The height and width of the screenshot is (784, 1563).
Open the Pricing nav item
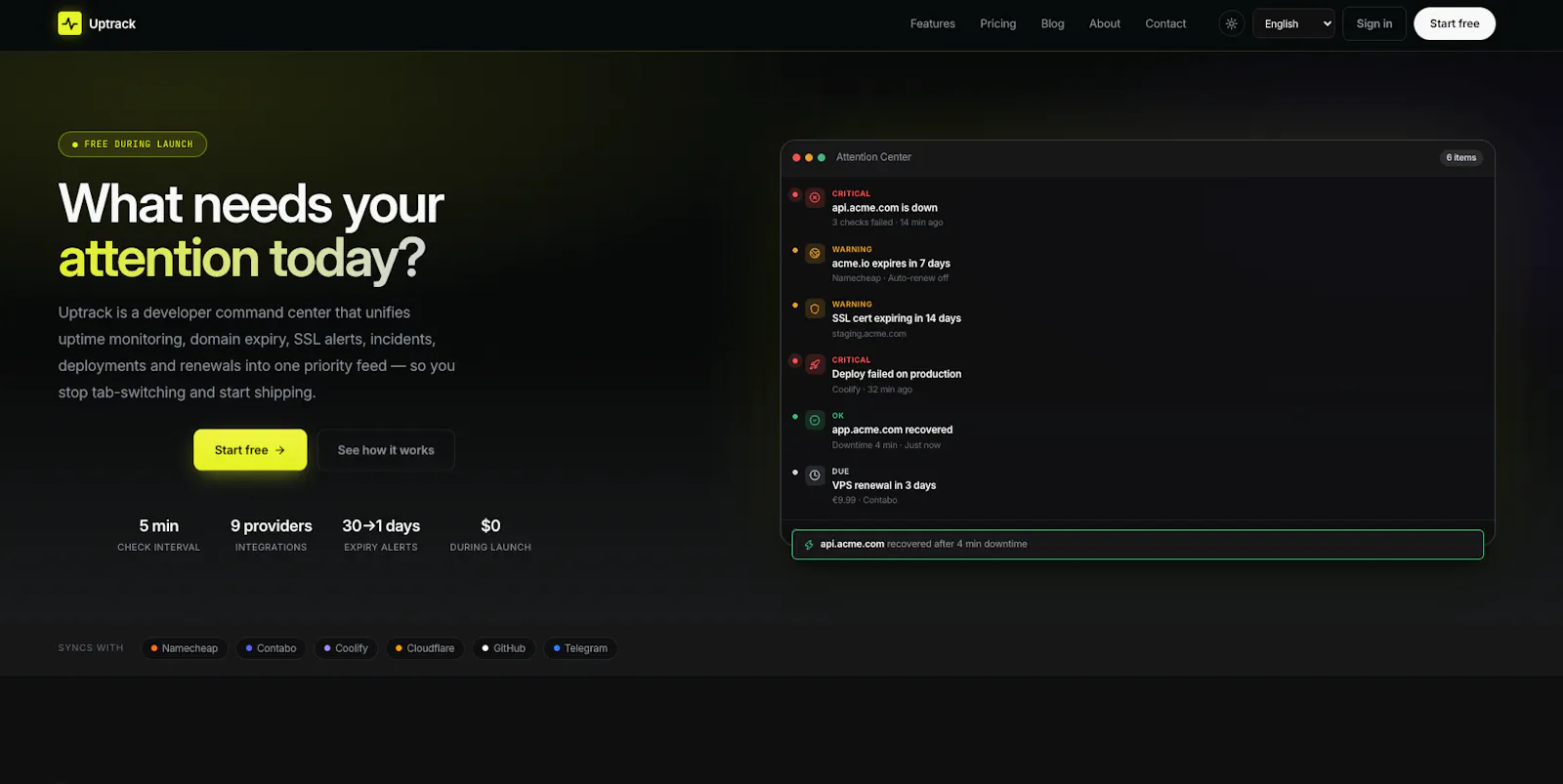[x=997, y=23]
